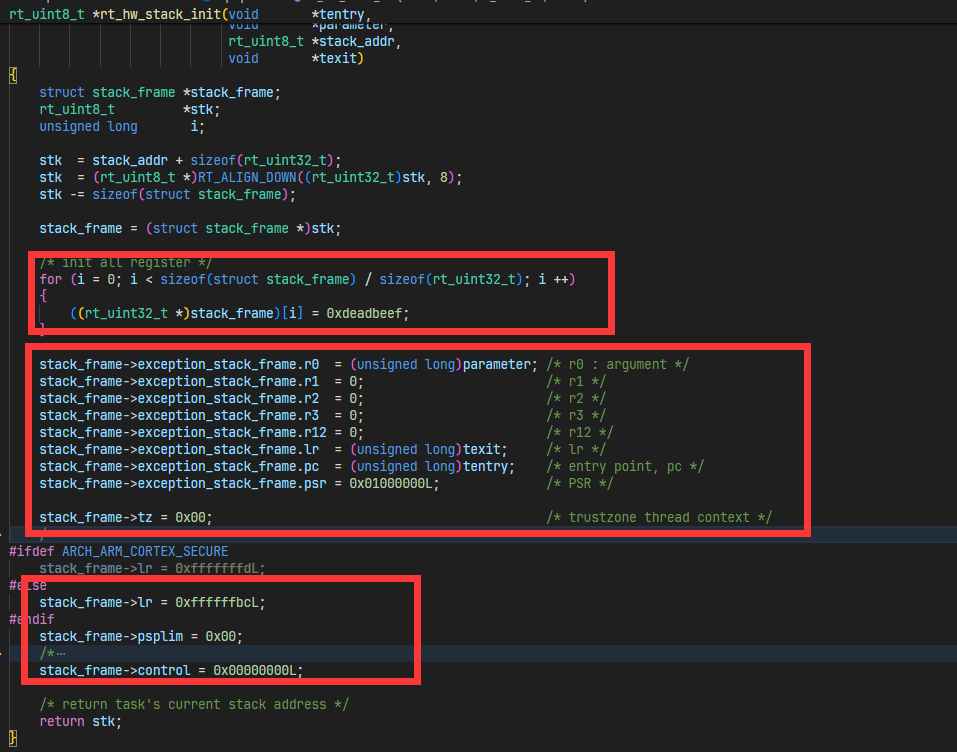957x752 pixels.
Task: Click the exception_stack_frame.psr field
Action: pyautogui.click(x=183, y=483)
